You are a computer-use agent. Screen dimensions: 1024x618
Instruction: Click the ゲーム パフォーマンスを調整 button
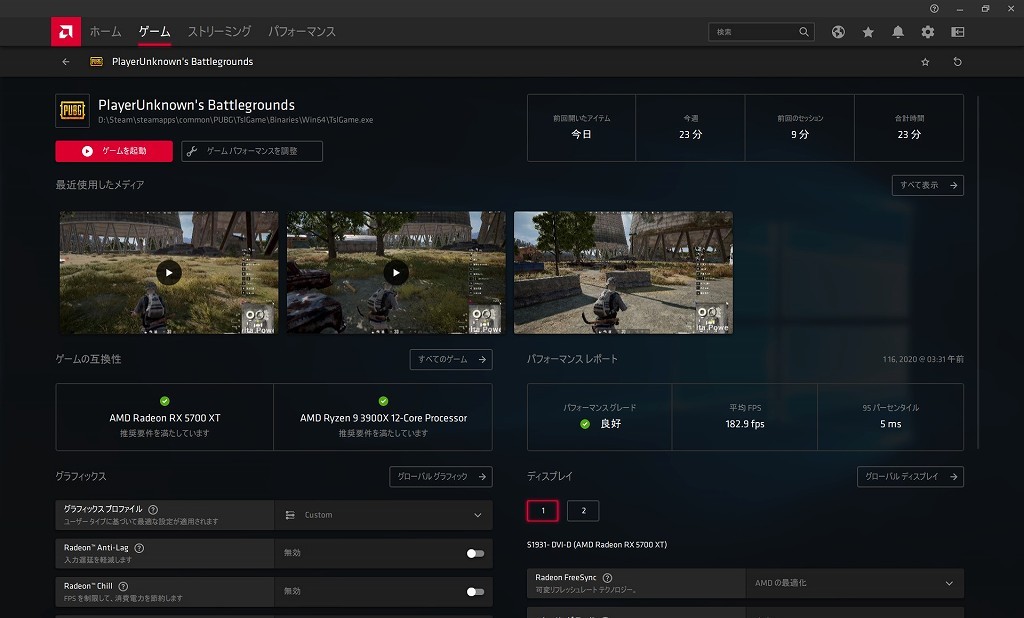coord(252,151)
